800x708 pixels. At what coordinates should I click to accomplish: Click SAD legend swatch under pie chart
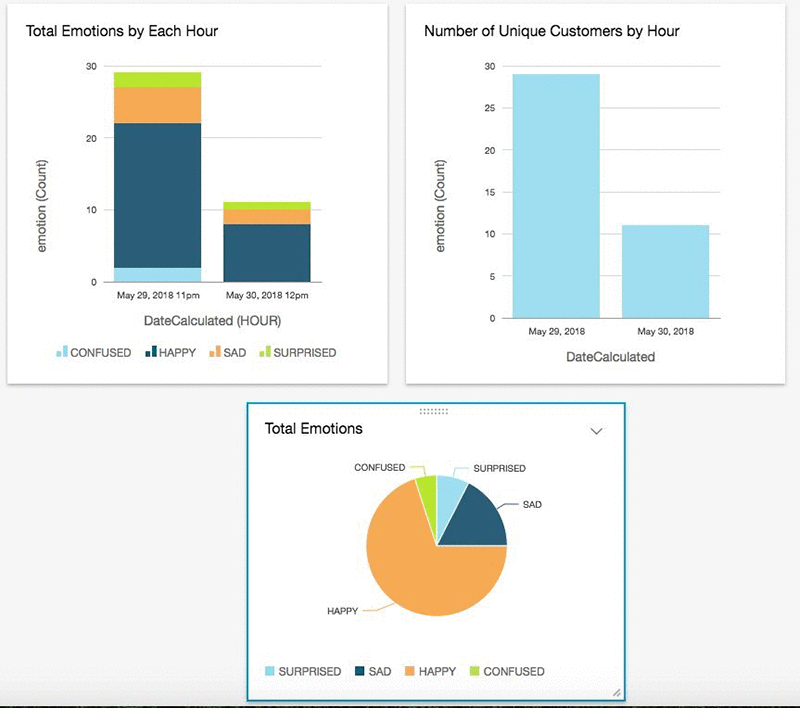[x=360, y=671]
